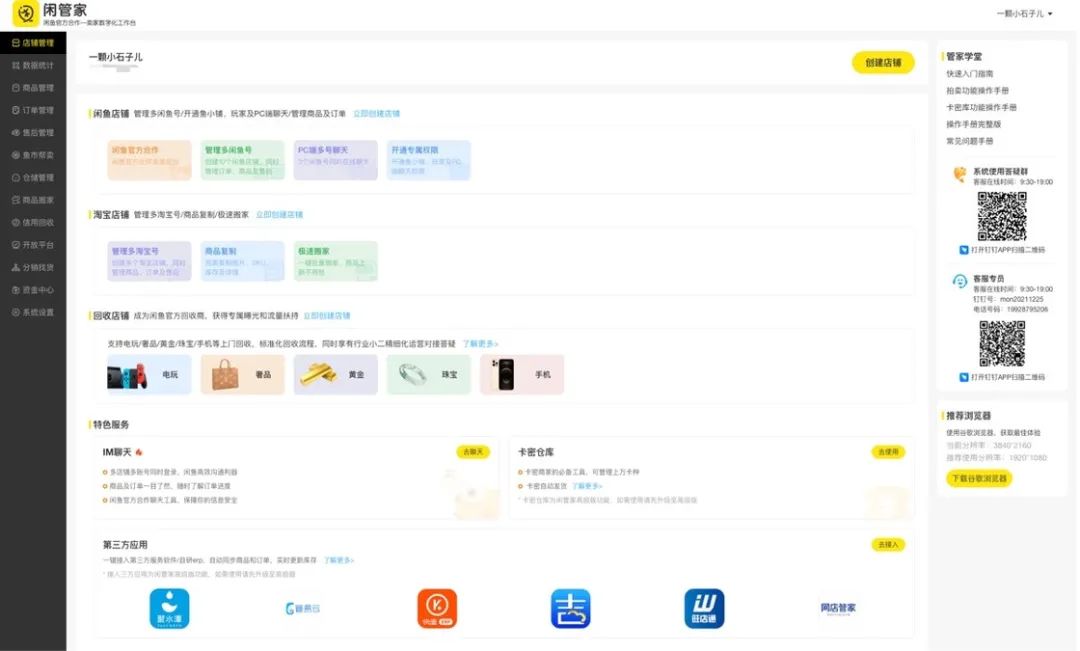Open 拍卖功能操作手册 link
This screenshot has width=1080, height=651.
[977, 91]
